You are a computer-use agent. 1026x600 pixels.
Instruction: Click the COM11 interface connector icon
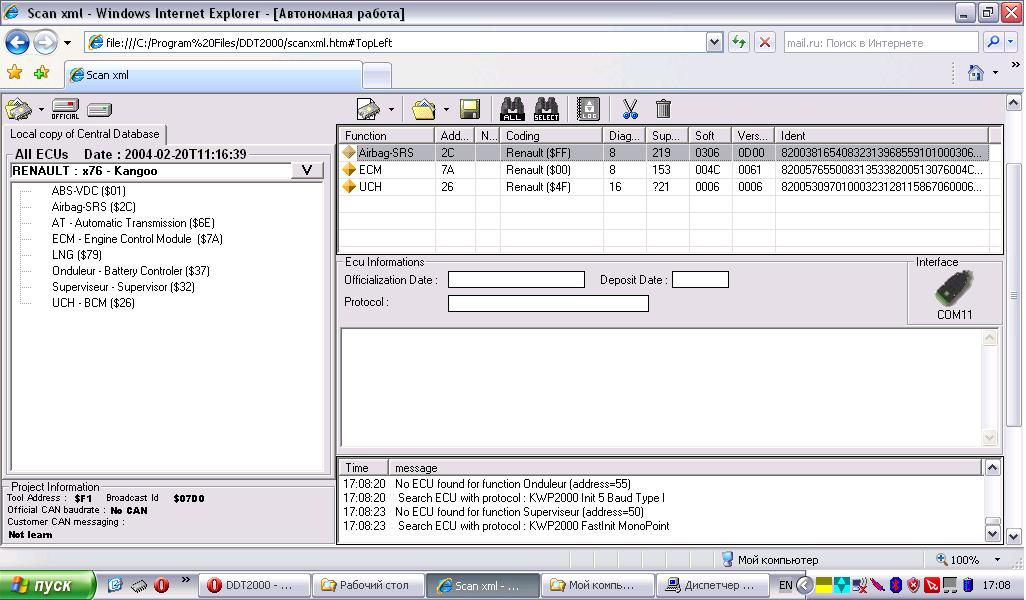point(955,288)
